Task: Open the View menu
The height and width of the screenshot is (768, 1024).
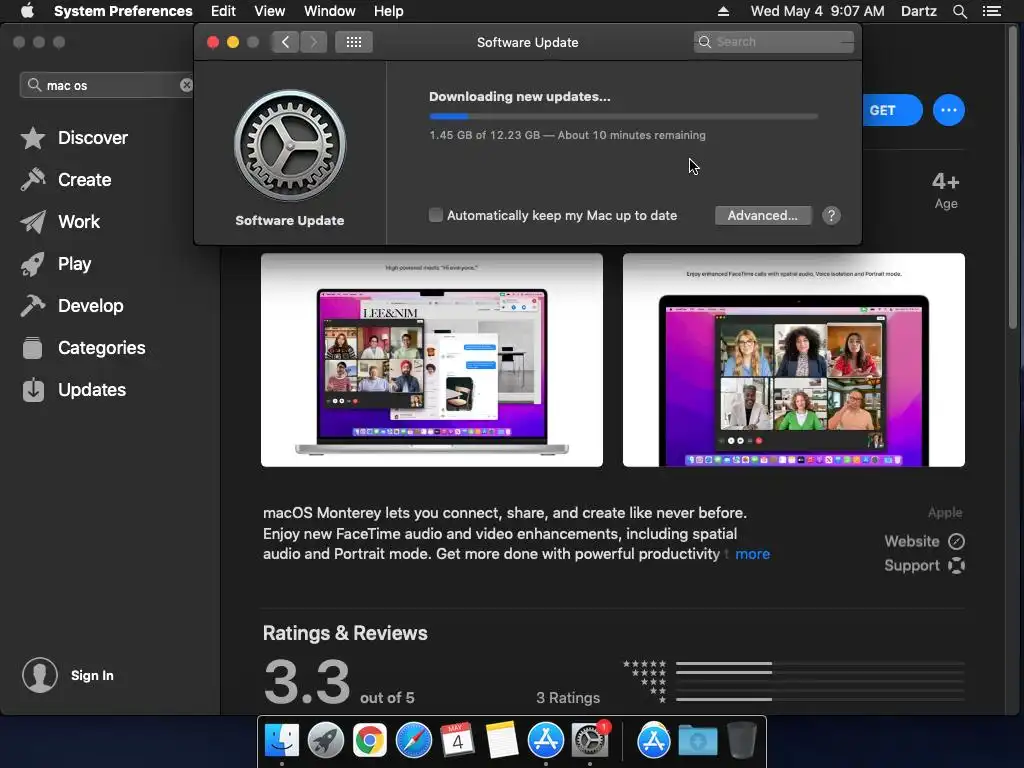Action: 270,11
